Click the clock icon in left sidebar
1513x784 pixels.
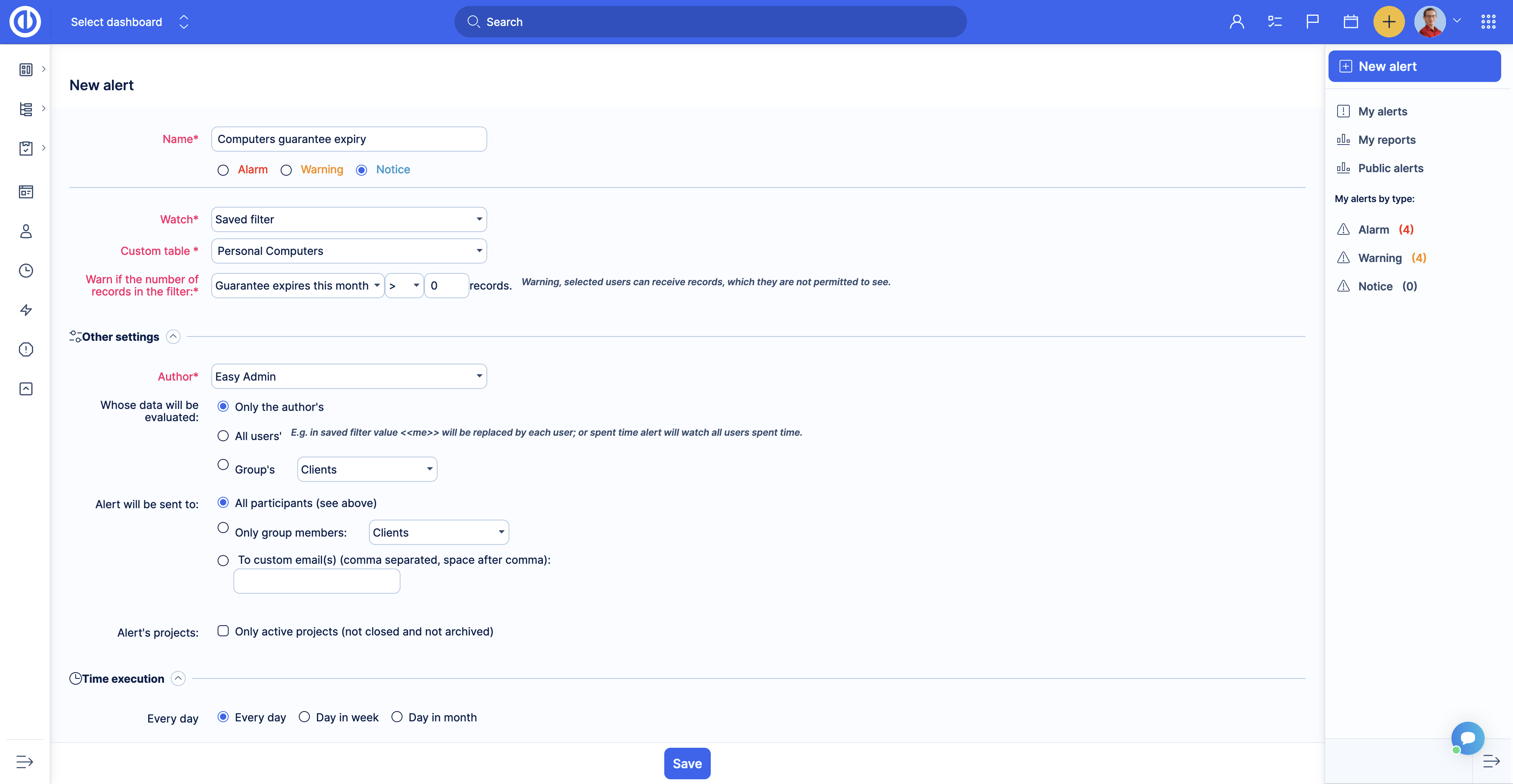(26, 271)
